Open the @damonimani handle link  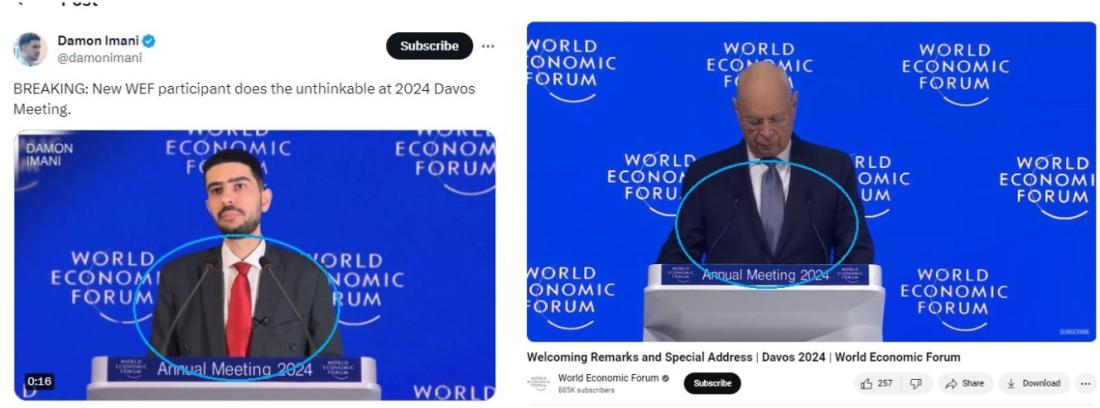100,58
